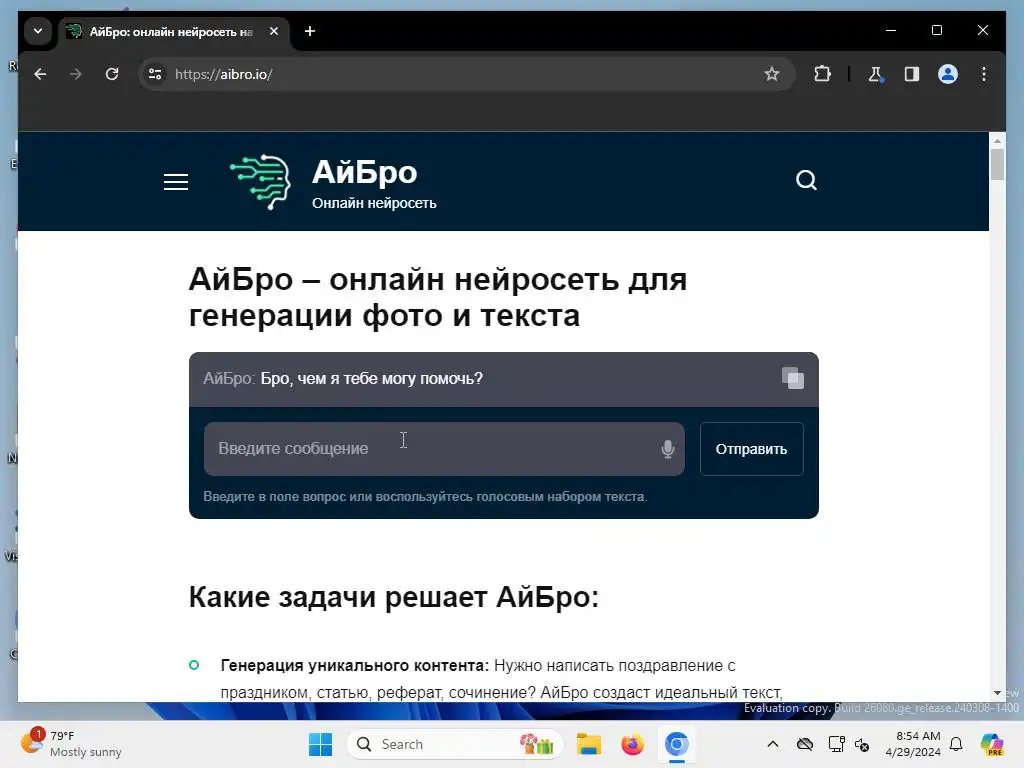Screen dimensions: 1024x768
Task: Open the Copilot preview icon
Action: coord(992,744)
